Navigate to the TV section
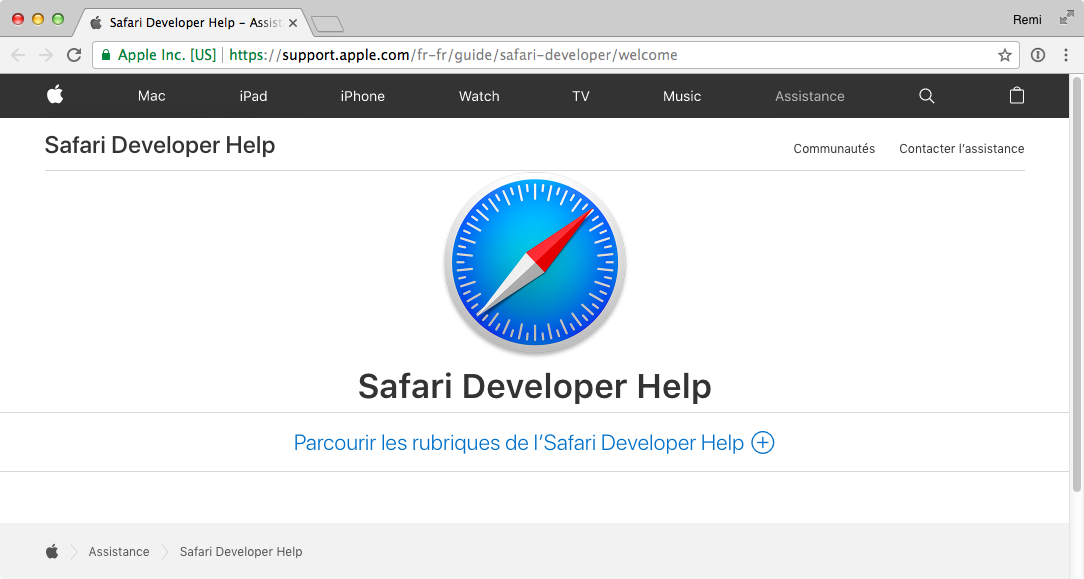The width and height of the screenshot is (1084, 579). [x=581, y=96]
